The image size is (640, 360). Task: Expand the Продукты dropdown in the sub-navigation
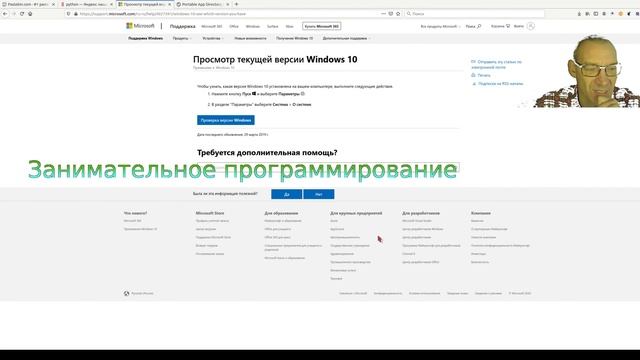(x=182, y=38)
